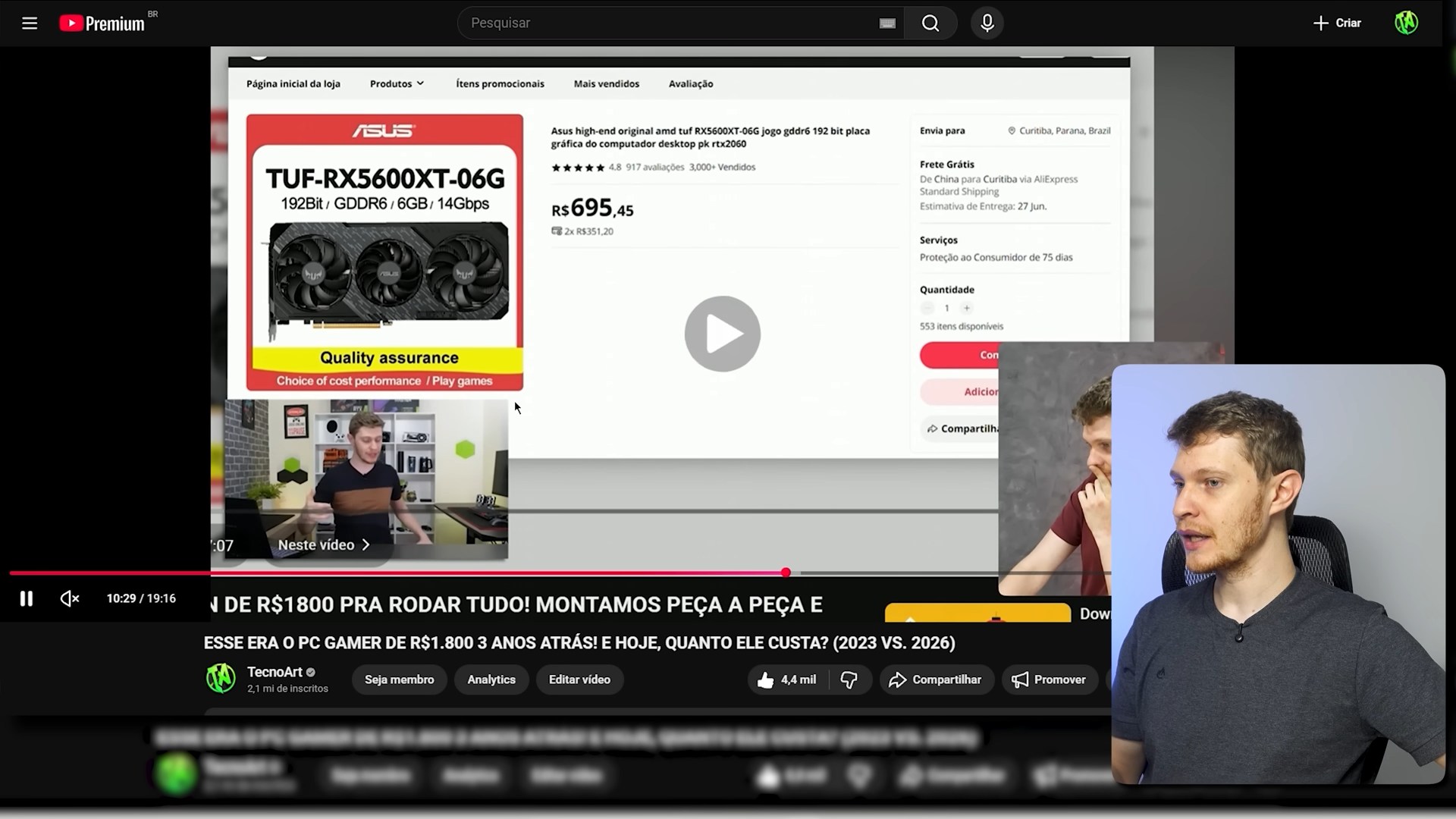
Task: Open the TecnoArt channel avatar
Action: point(221,679)
